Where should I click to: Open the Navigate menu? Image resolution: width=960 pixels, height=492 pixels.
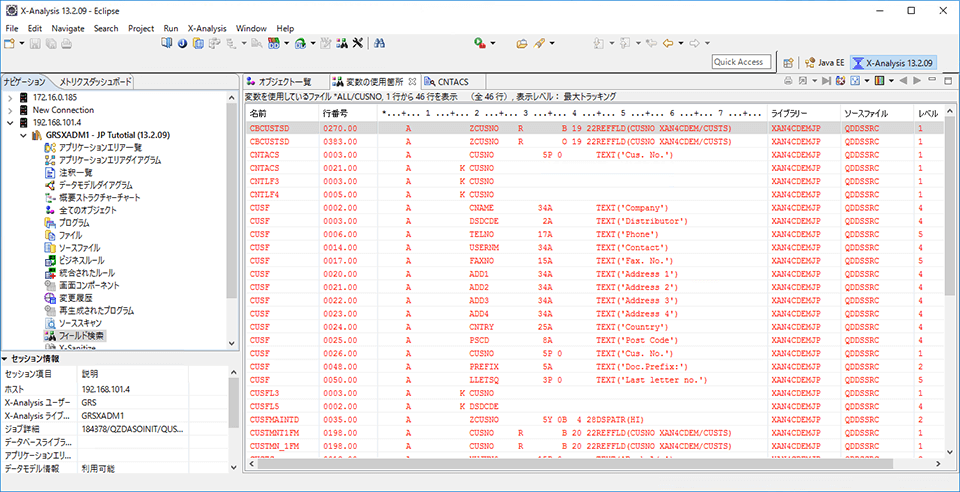(x=68, y=28)
